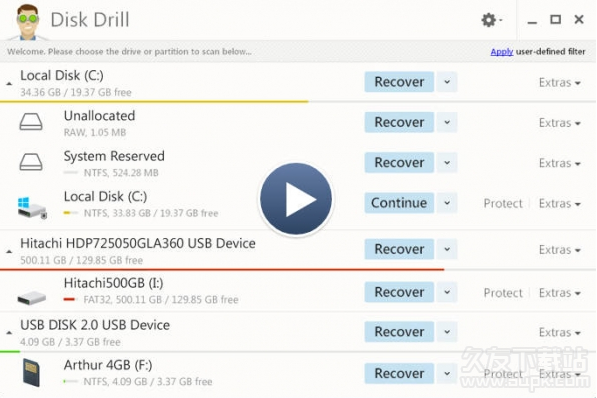The image size is (597, 398).
Task: Open recovery options dropdown for System Reserved
Action: pyautogui.click(x=447, y=163)
